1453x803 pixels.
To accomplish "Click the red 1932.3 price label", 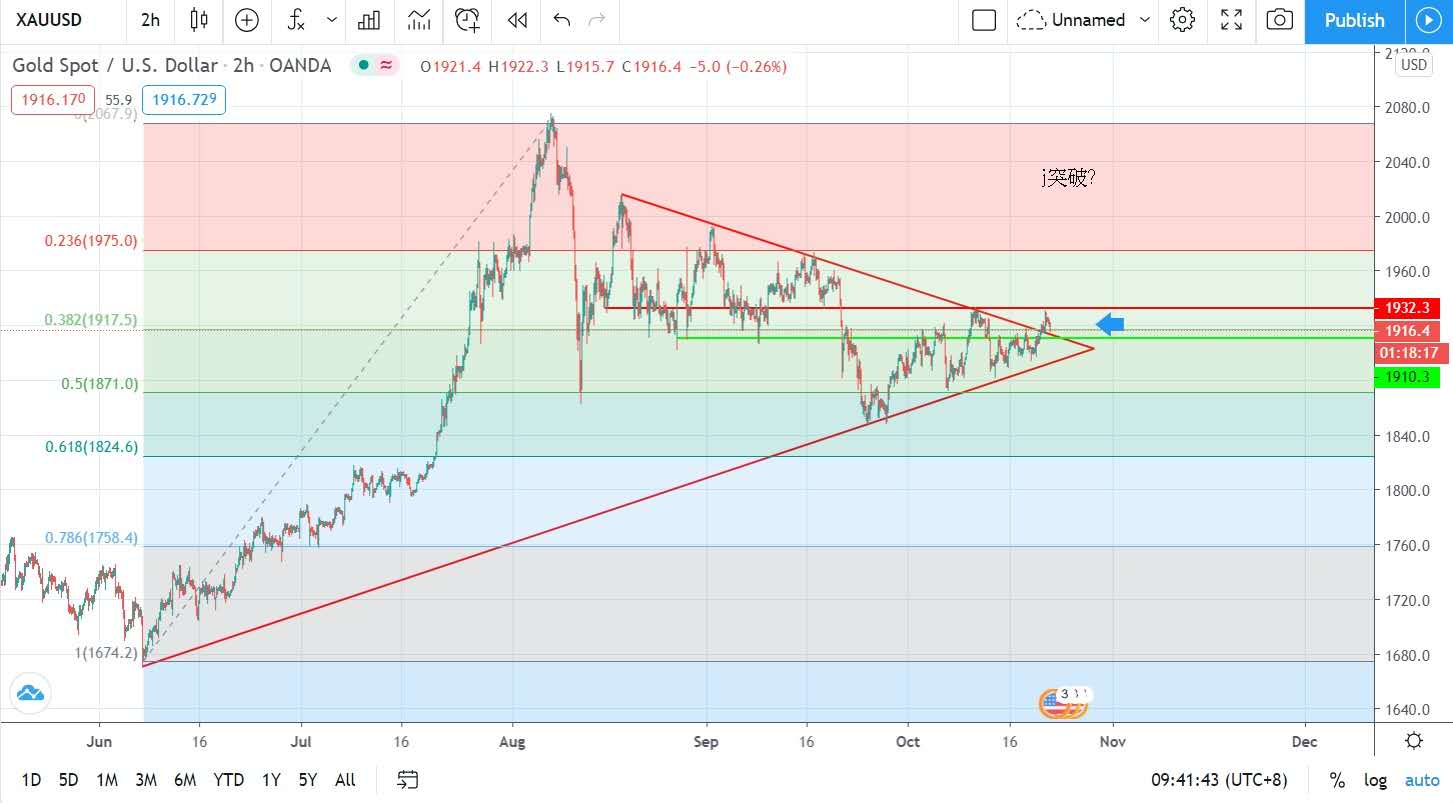I will [x=1407, y=308].
